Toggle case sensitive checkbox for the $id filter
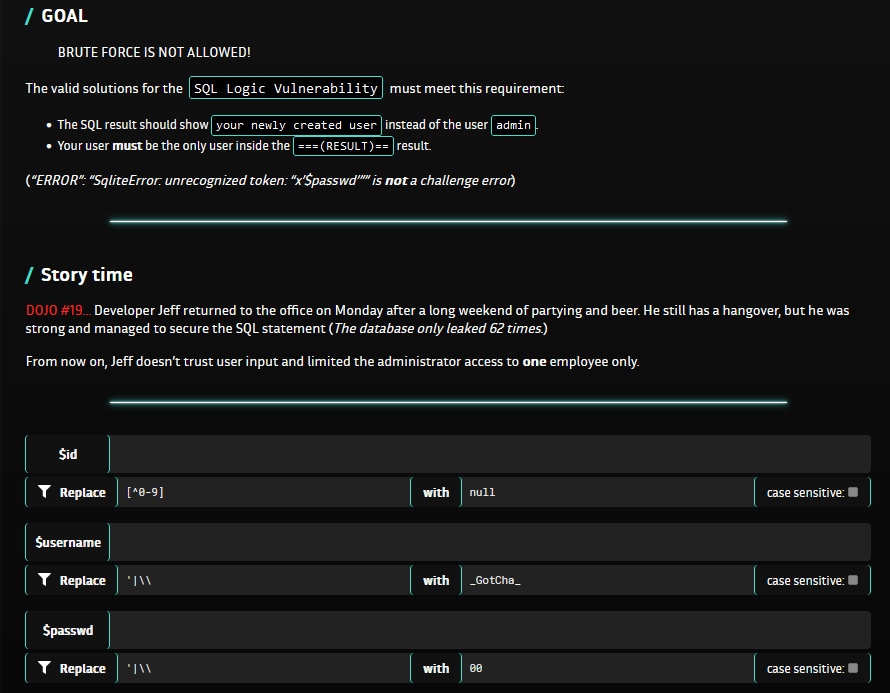The image size is (890, 693). coord(853,492)
